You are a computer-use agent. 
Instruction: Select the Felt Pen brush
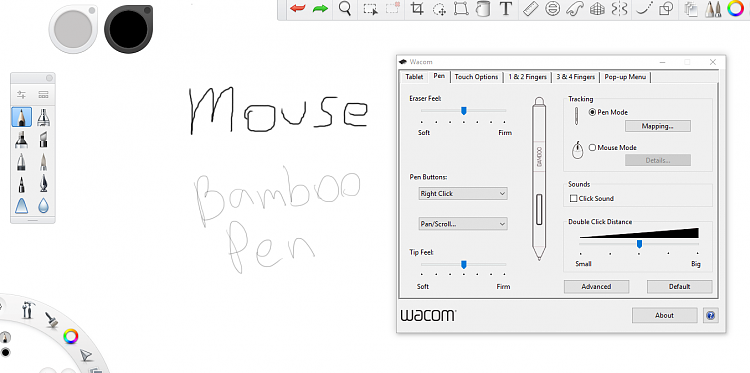pos(22,184)
